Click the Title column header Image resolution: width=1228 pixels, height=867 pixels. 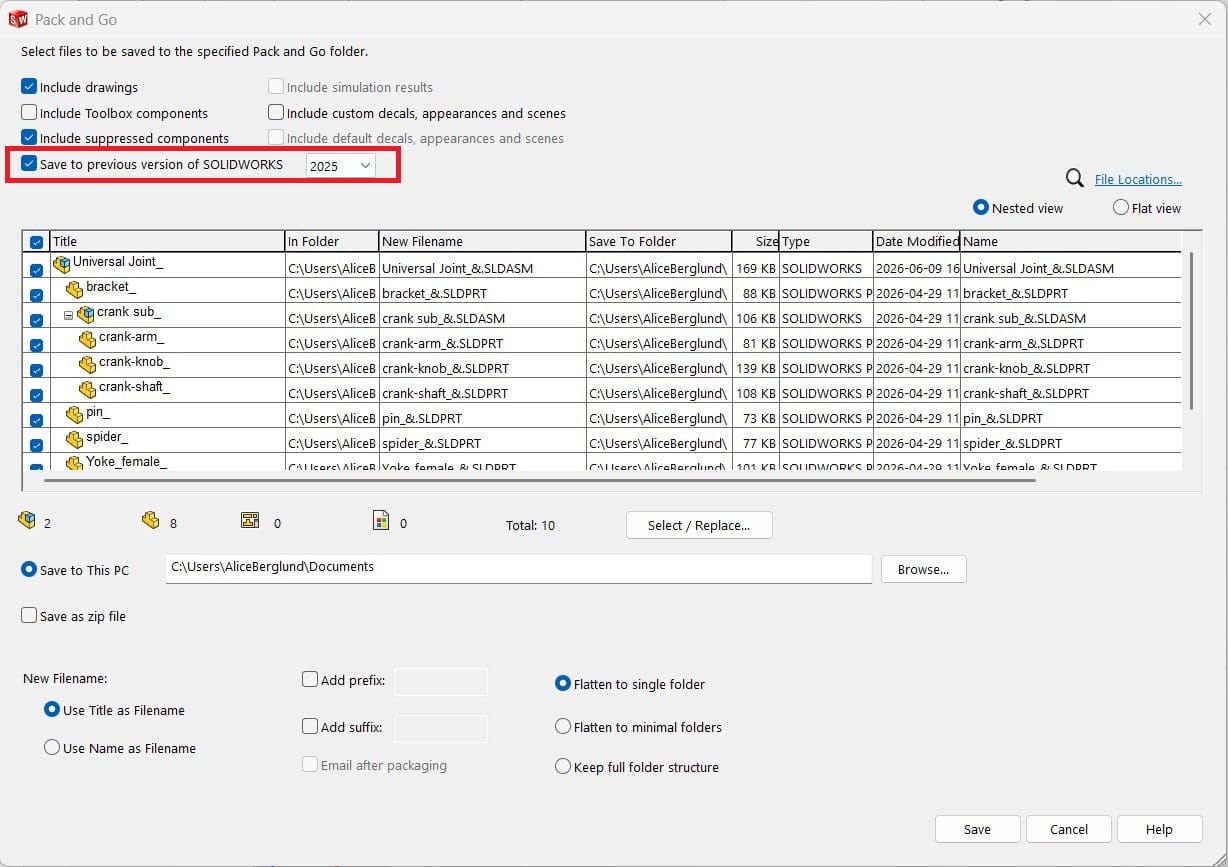click(167, 241)
